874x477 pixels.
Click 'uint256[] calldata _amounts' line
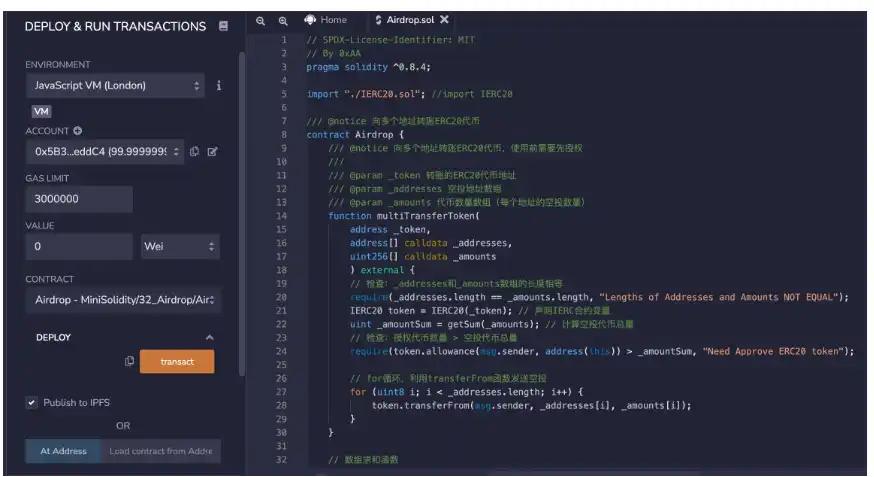423,256
